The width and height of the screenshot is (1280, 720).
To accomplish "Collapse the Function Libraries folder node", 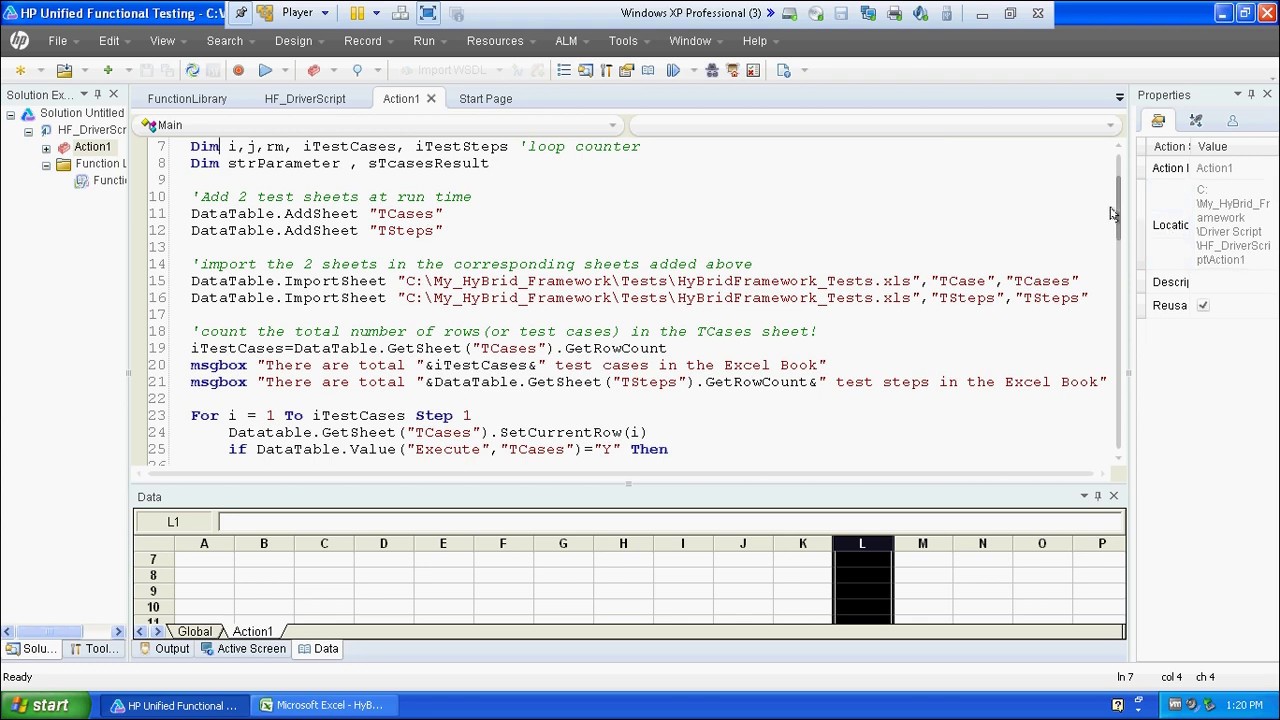I will tap(46, 165).
